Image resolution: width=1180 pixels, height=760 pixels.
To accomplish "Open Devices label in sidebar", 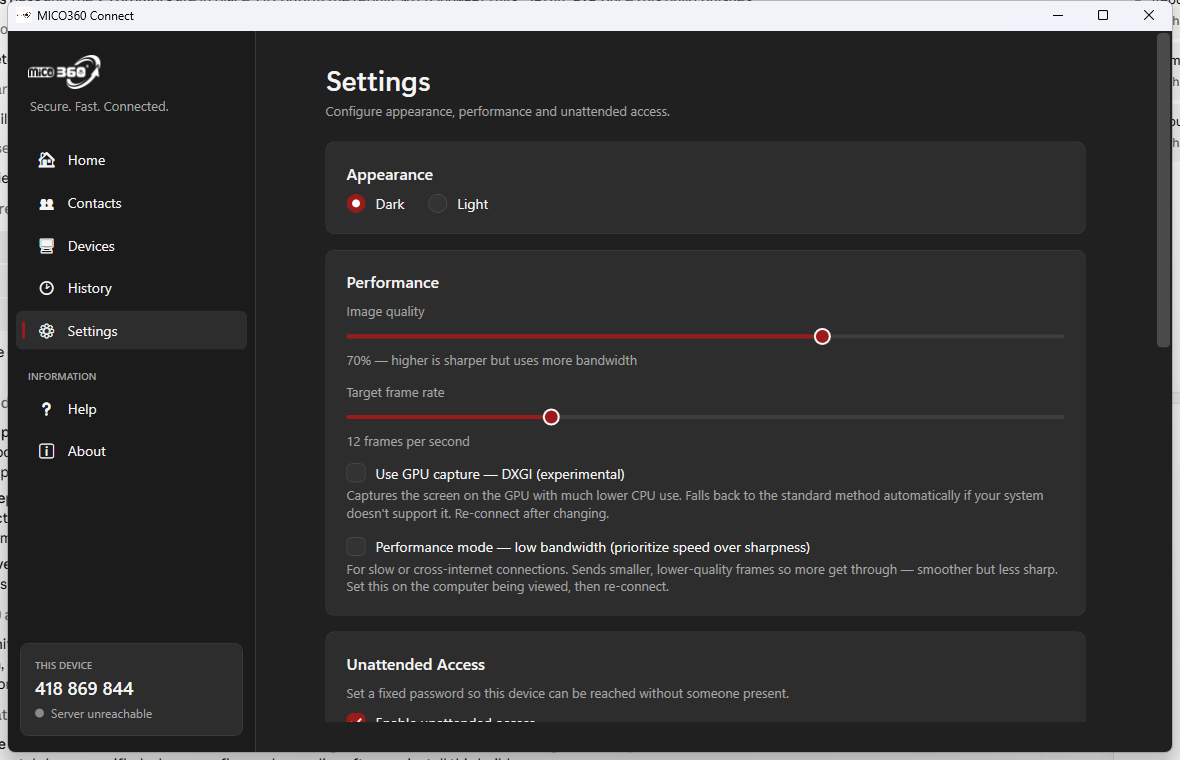I will coord(91,246).
